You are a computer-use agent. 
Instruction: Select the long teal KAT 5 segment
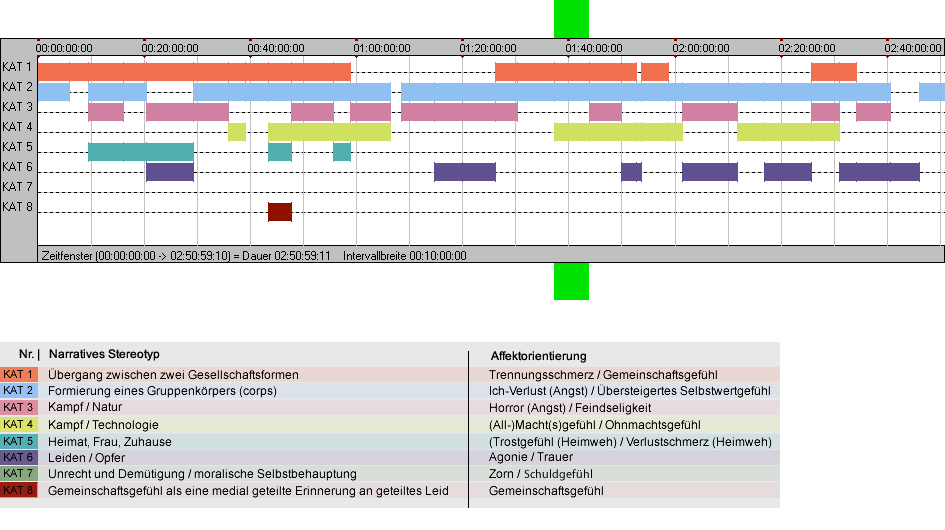[x=141, y=152]
